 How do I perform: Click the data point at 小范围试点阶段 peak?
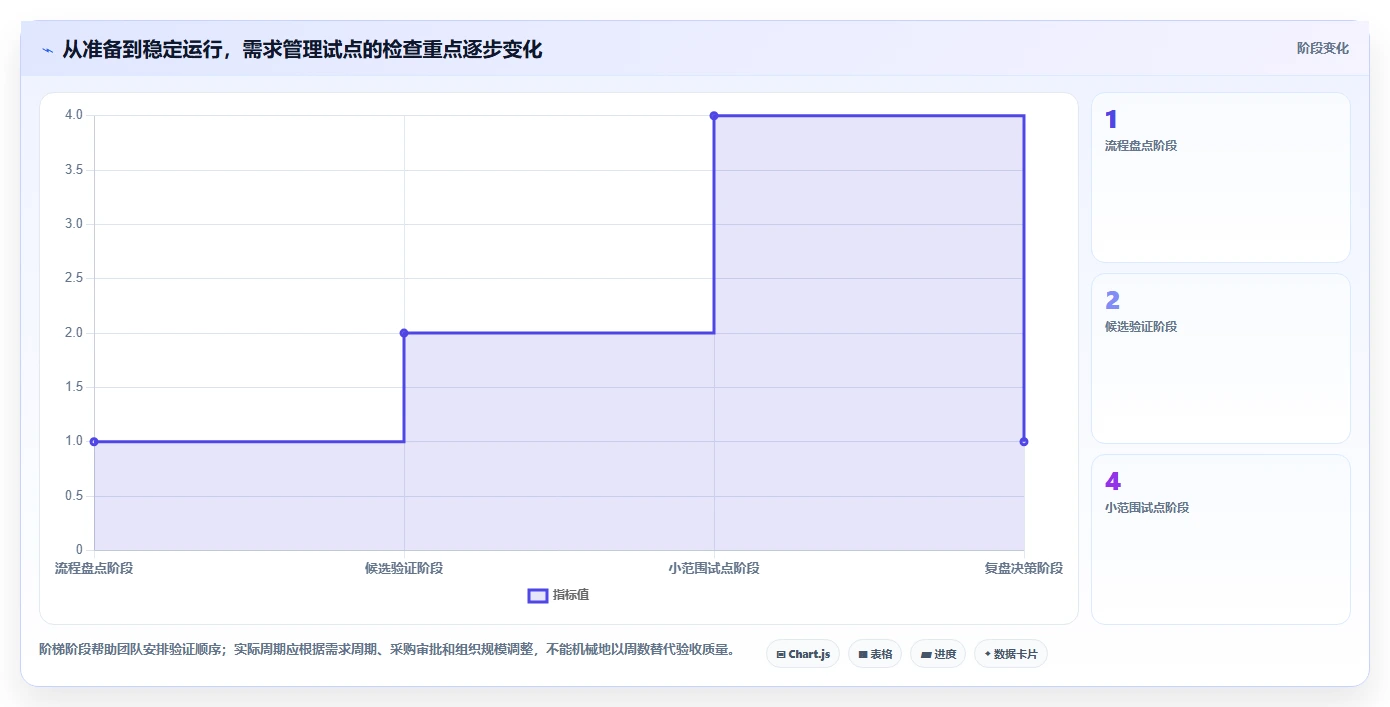point(714,116)
